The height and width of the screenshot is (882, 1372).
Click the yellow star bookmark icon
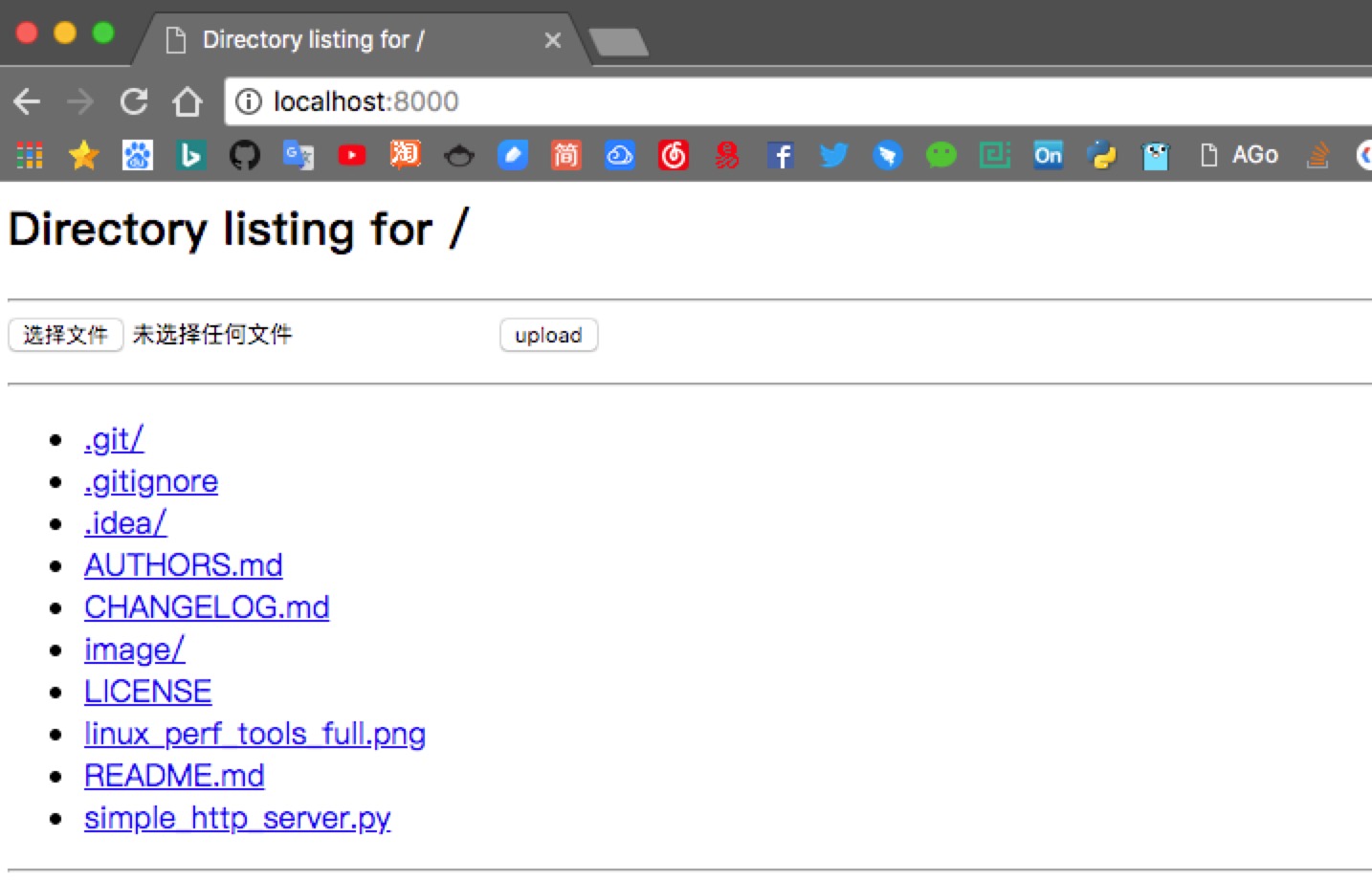click(x=84, y=155)
